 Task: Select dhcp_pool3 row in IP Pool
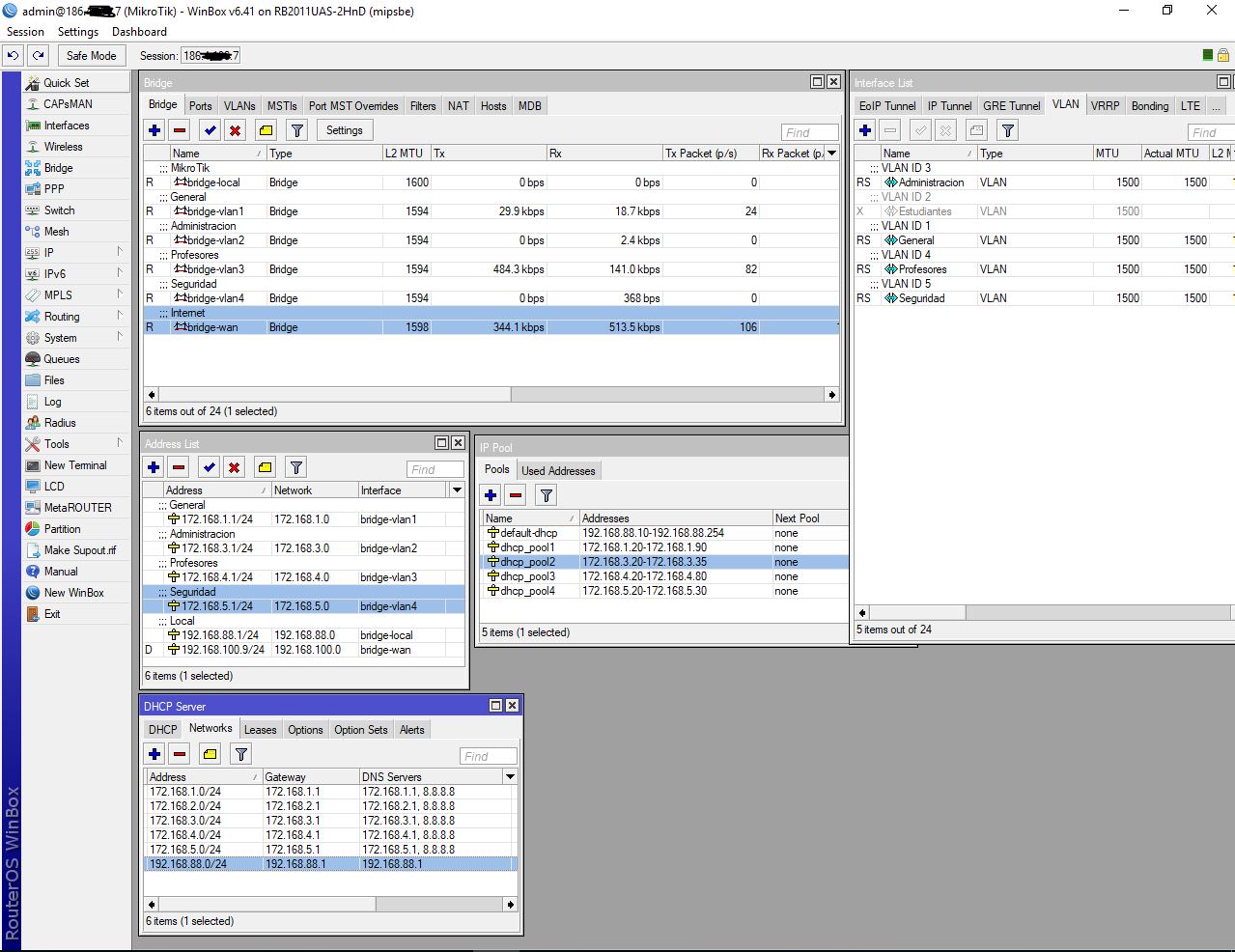[x=663, y=576]
